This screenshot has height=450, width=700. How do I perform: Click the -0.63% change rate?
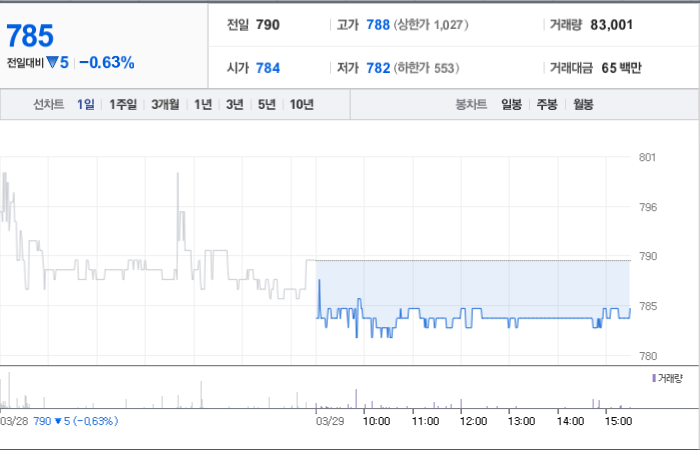tap(107, 62)
